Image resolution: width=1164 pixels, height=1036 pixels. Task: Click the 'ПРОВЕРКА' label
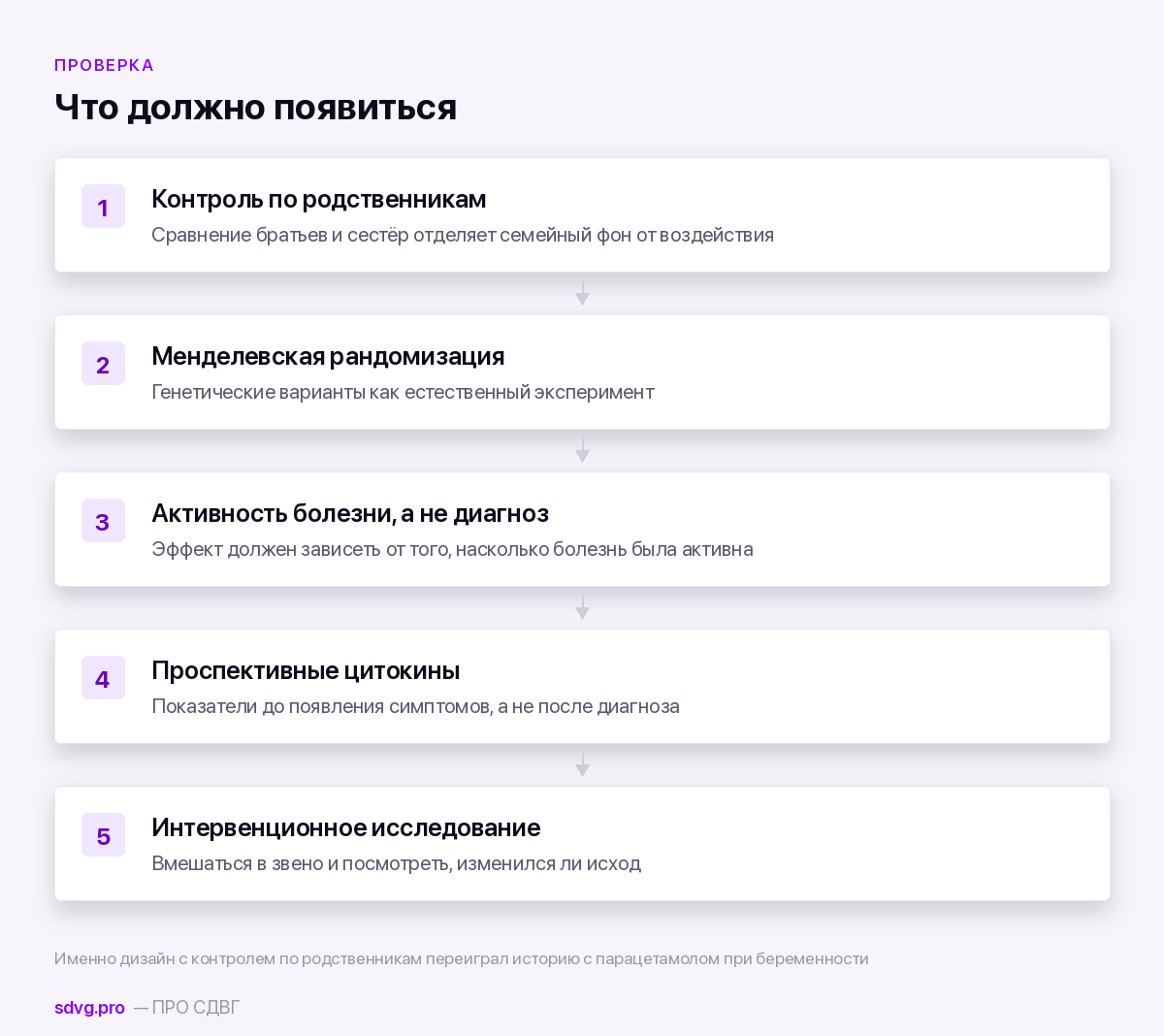[104, 65]
